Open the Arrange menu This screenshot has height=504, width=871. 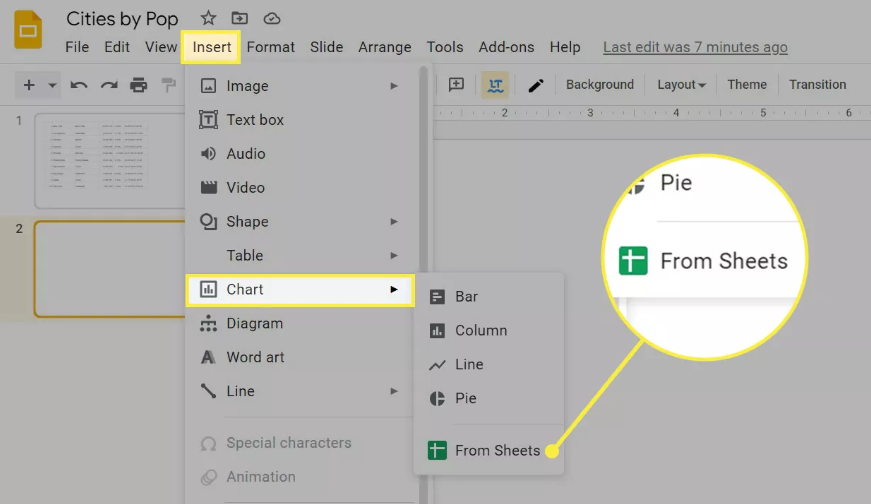(384, 47)
